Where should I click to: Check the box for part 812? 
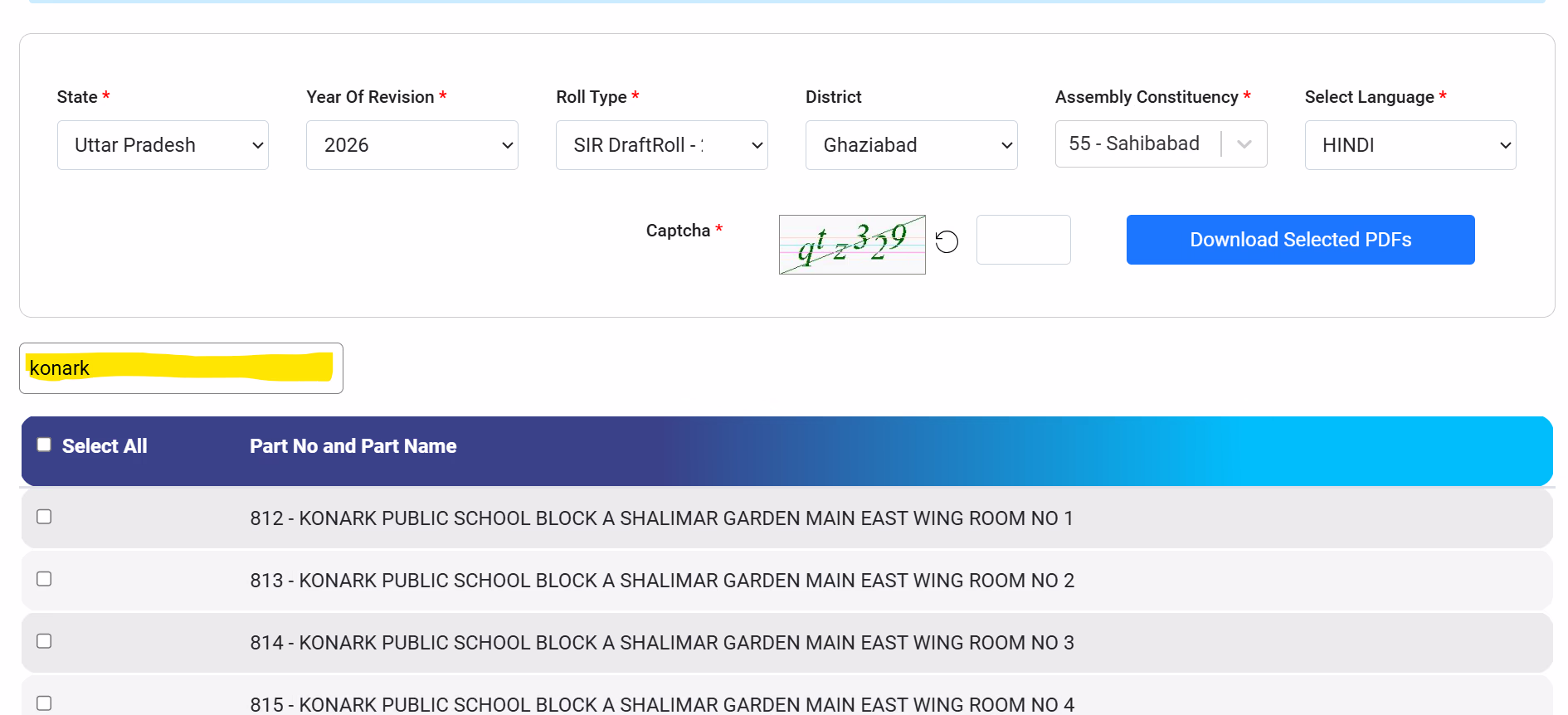[44, 517]
